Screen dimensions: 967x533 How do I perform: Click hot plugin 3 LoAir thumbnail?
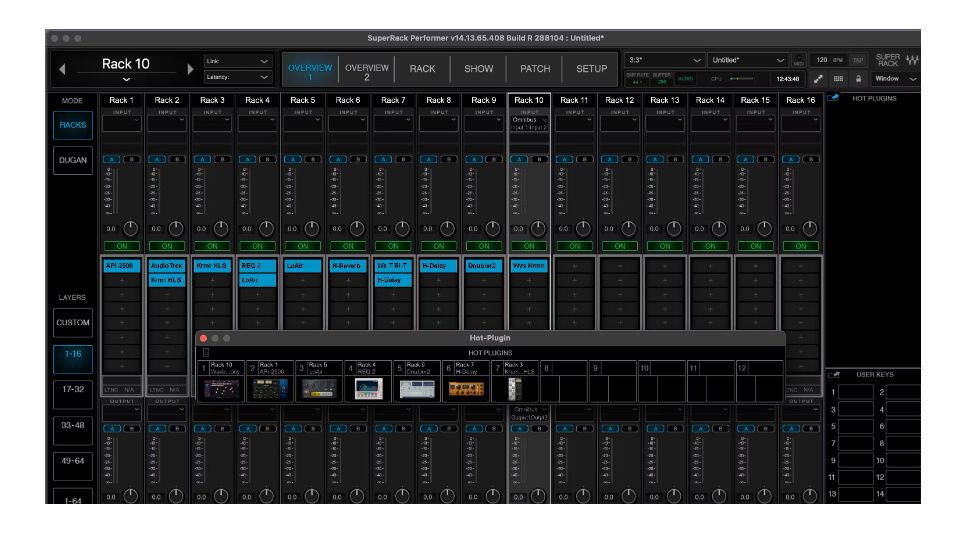click(x=319, y=389)
